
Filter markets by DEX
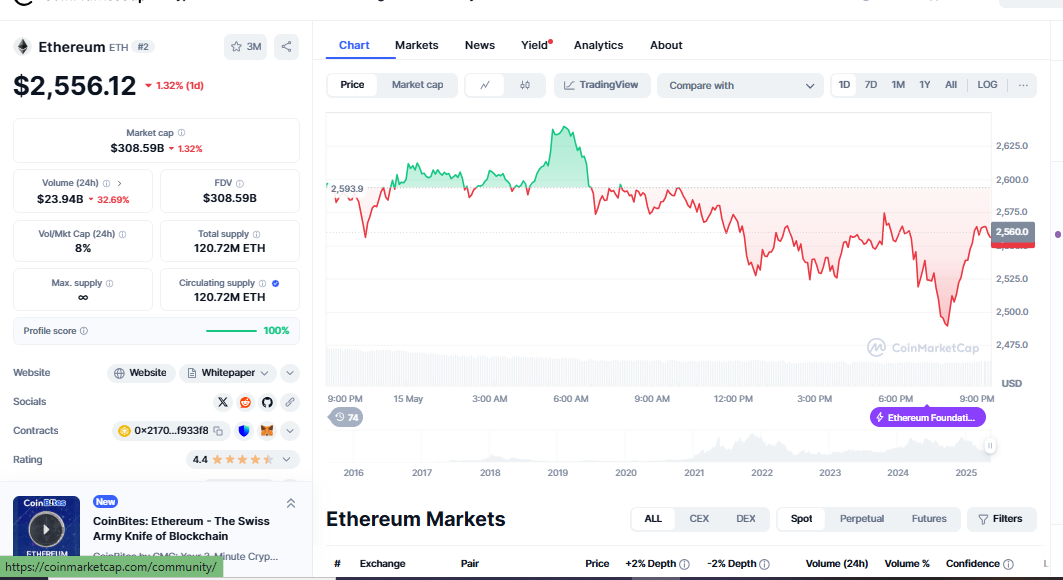tap(746, 519)
